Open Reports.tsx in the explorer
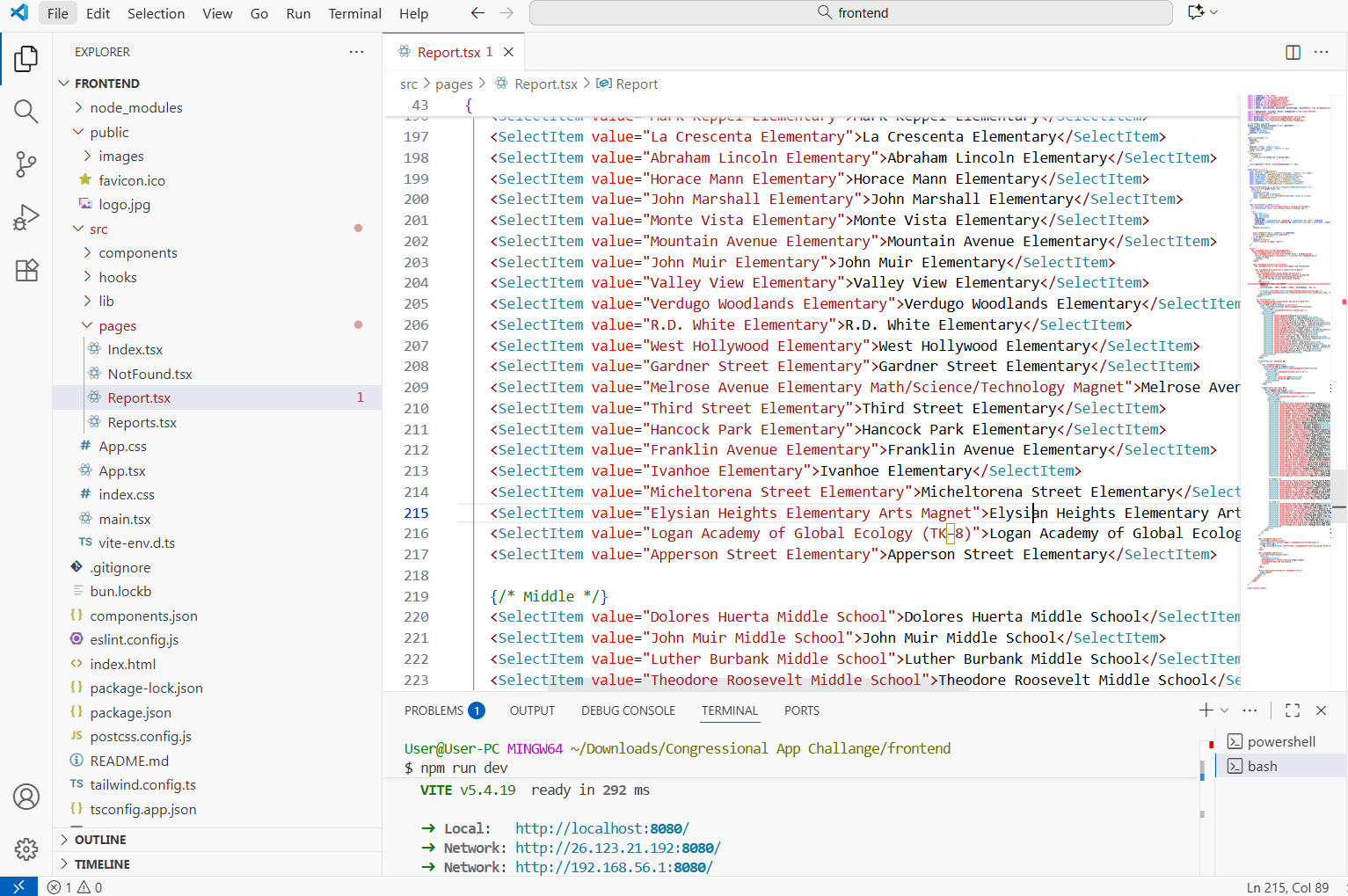The width and height of the screenshot is (1348, 896). (217, 422)
